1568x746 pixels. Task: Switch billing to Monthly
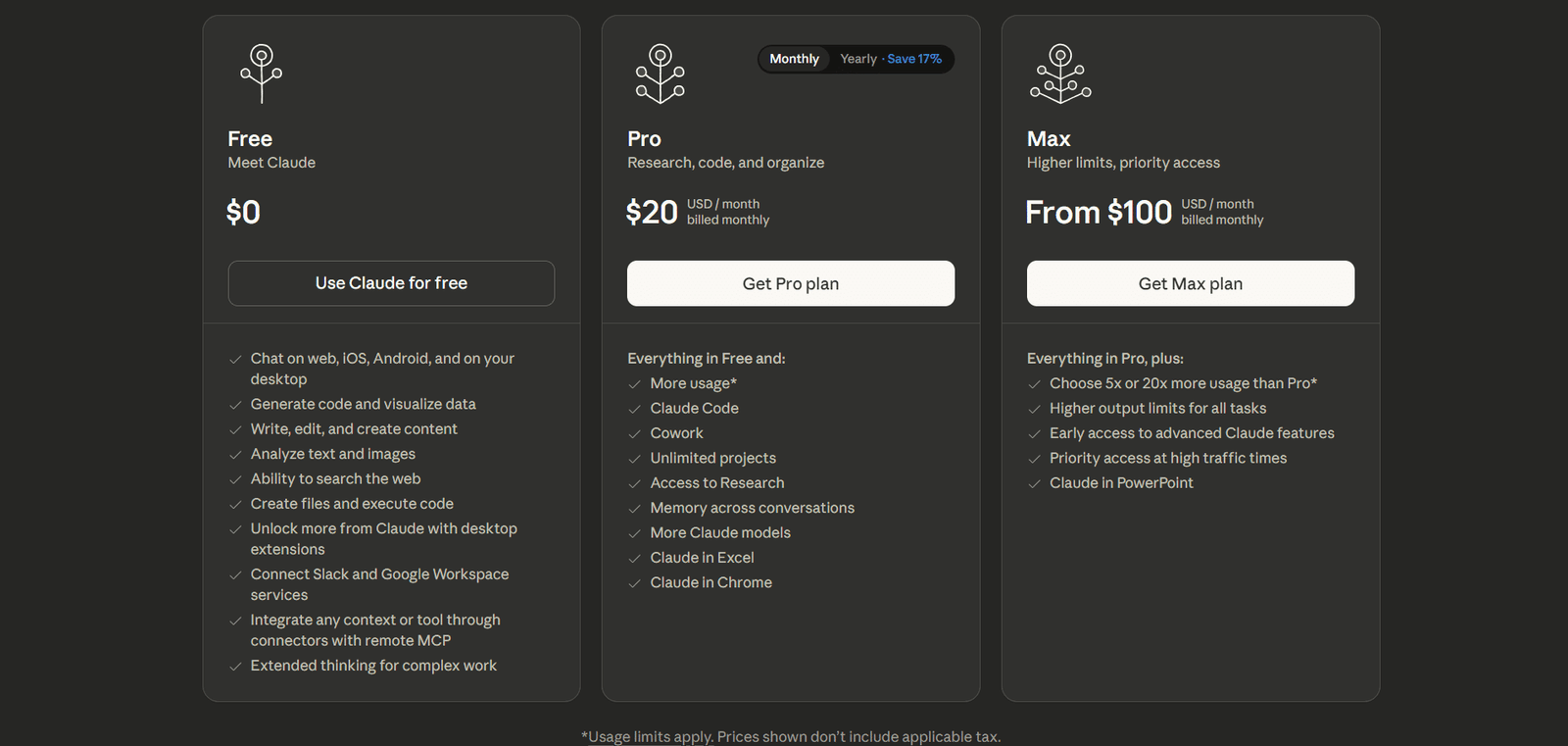[794, 59]
